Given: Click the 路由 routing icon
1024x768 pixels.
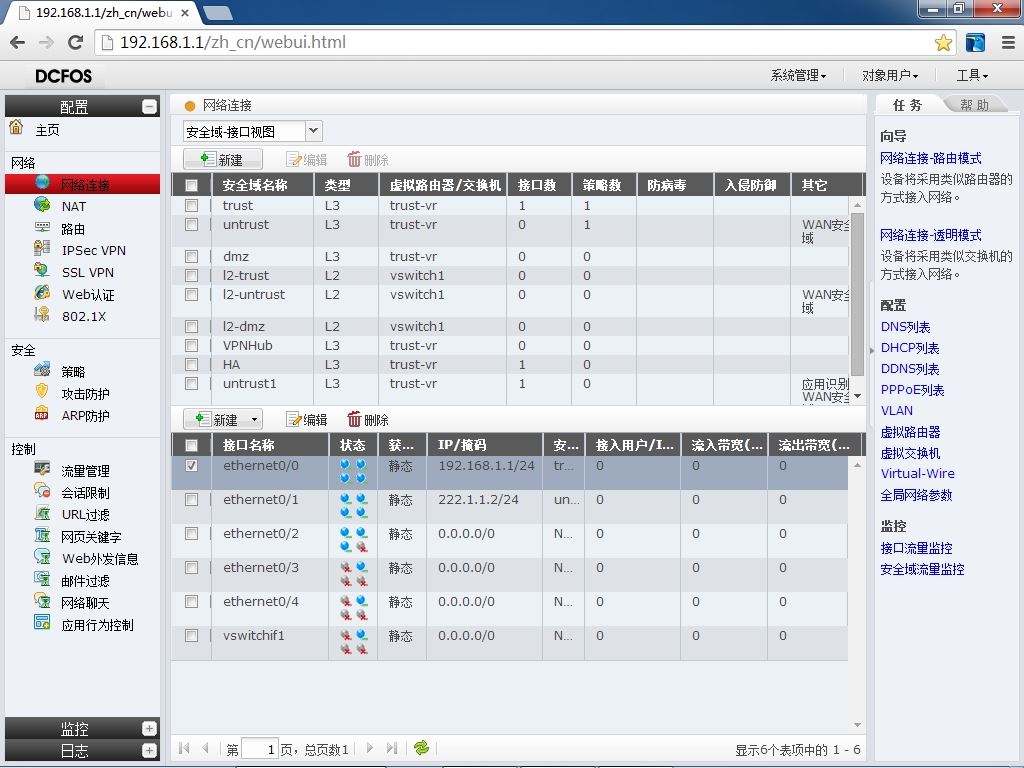Looking at the screenshot, I should coord(42,227).
